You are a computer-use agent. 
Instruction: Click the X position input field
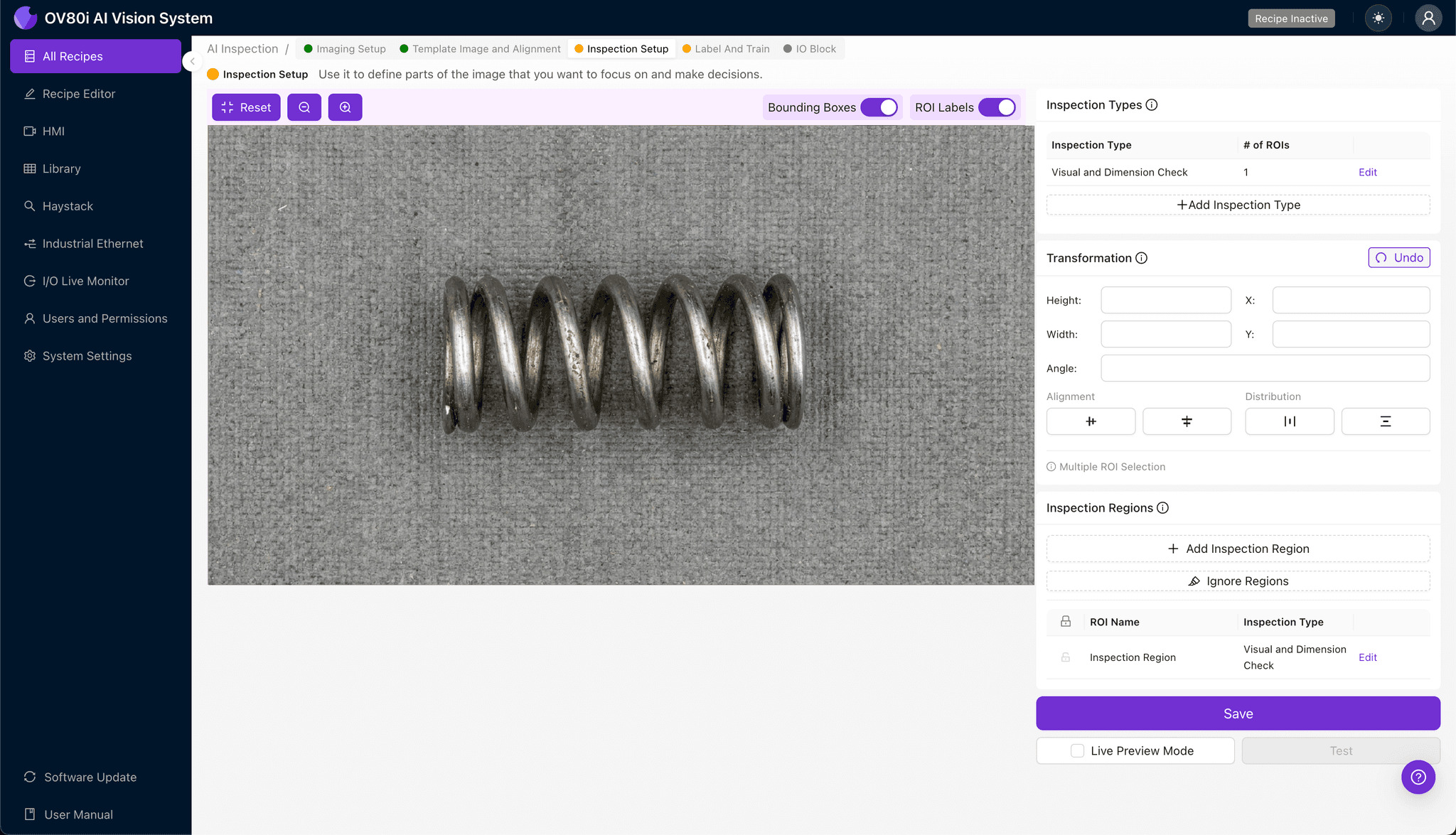coord(1351,300)
